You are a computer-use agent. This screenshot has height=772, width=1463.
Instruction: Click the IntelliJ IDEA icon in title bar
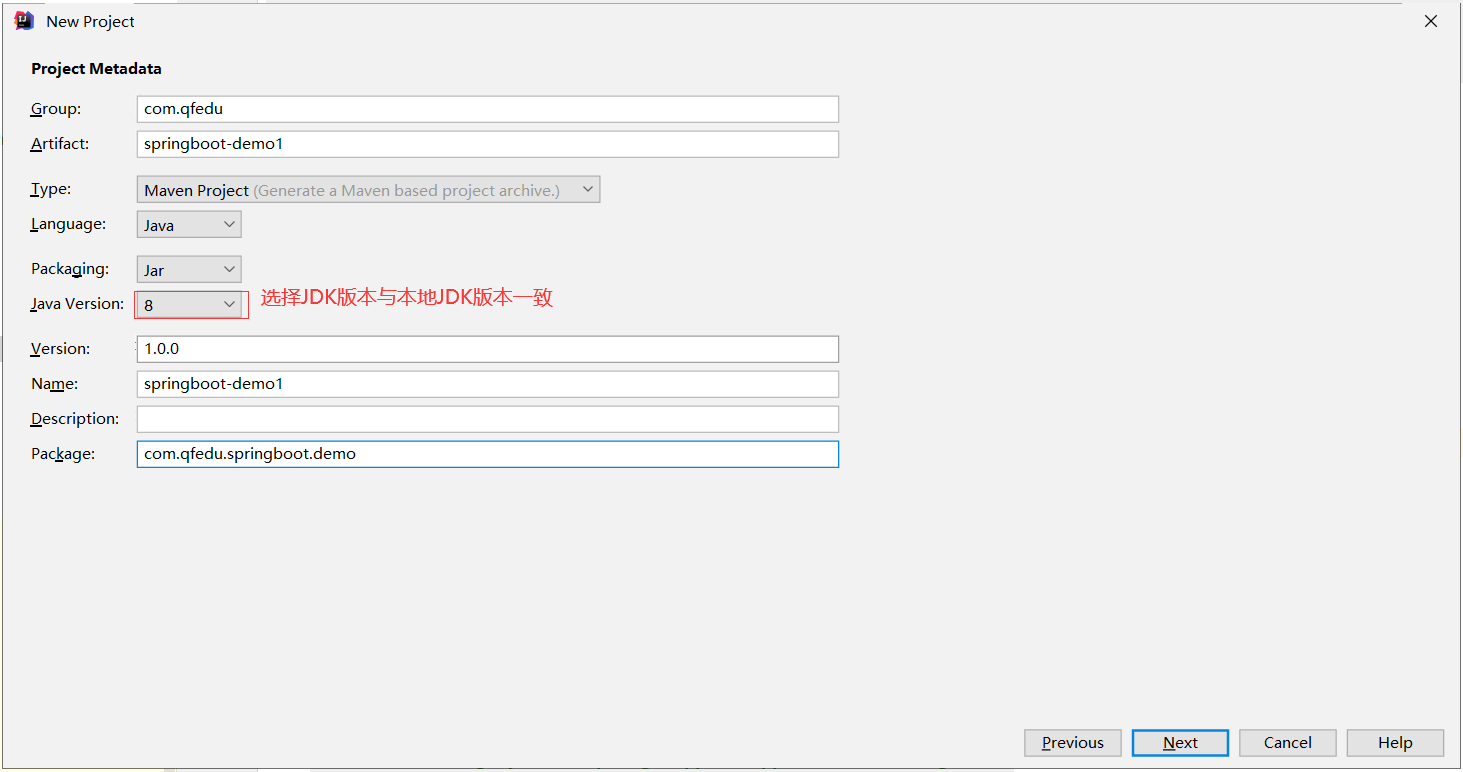(x=24, y=21)
